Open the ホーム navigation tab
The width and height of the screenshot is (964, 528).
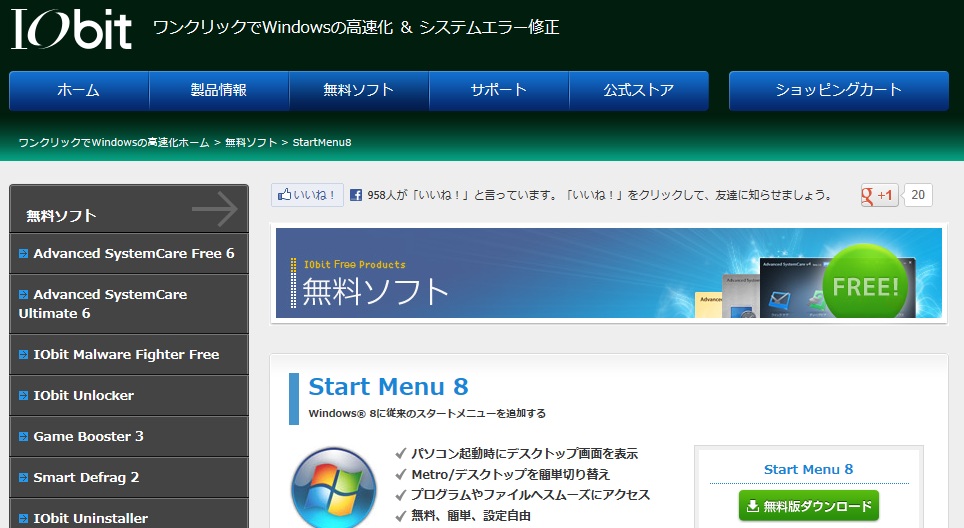[79, 90]
